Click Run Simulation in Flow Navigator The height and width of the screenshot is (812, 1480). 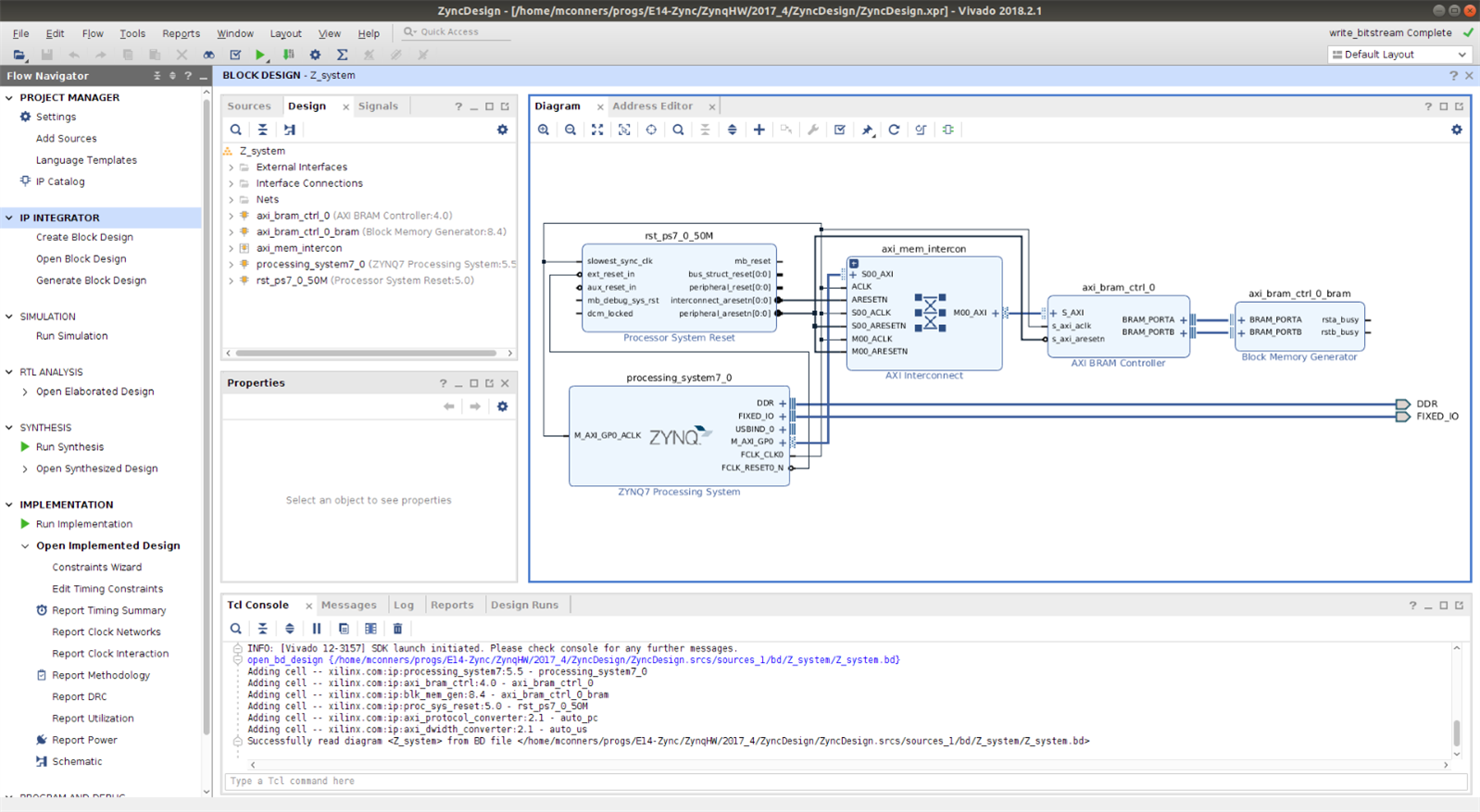pyautogui.click(x=71, y=336)
